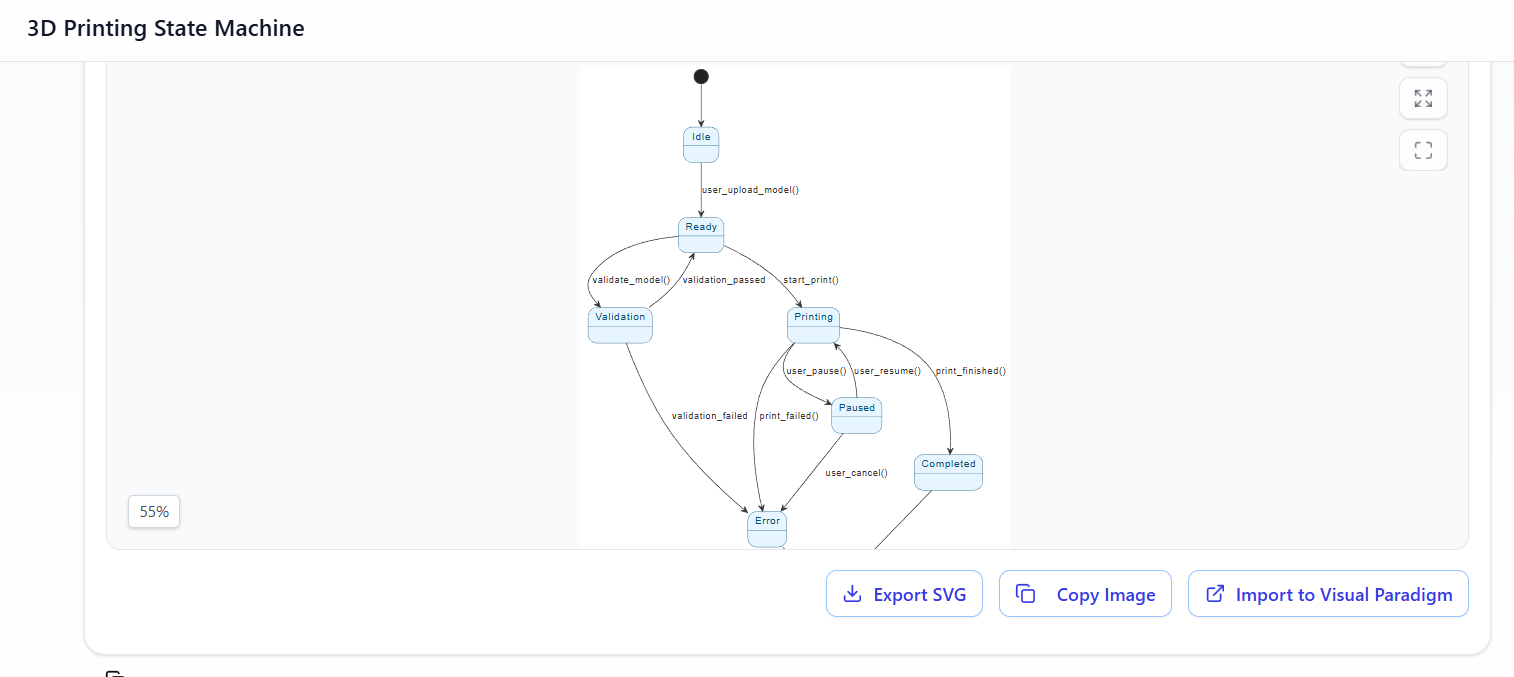This screenshot has width=1514, height=677.
Task: Export the diagram as SVG
Action: tap(904, 594)
